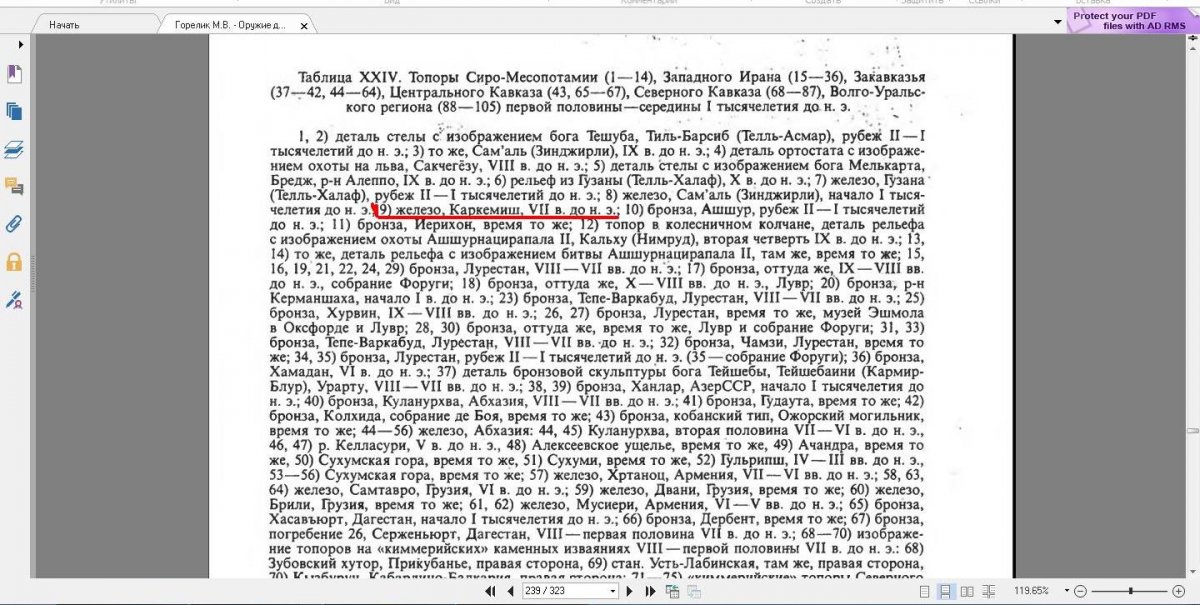This screenshot has width=1200, height=605.
Task: Go forward to the next view
Action: point(694,591)
